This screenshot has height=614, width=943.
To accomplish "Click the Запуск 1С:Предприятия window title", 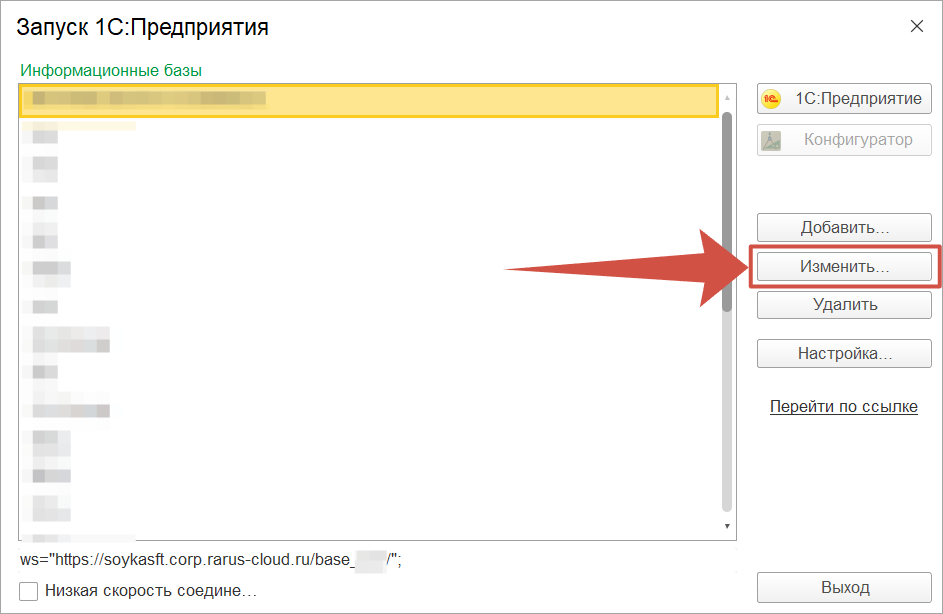I will (x=143, y=27).
